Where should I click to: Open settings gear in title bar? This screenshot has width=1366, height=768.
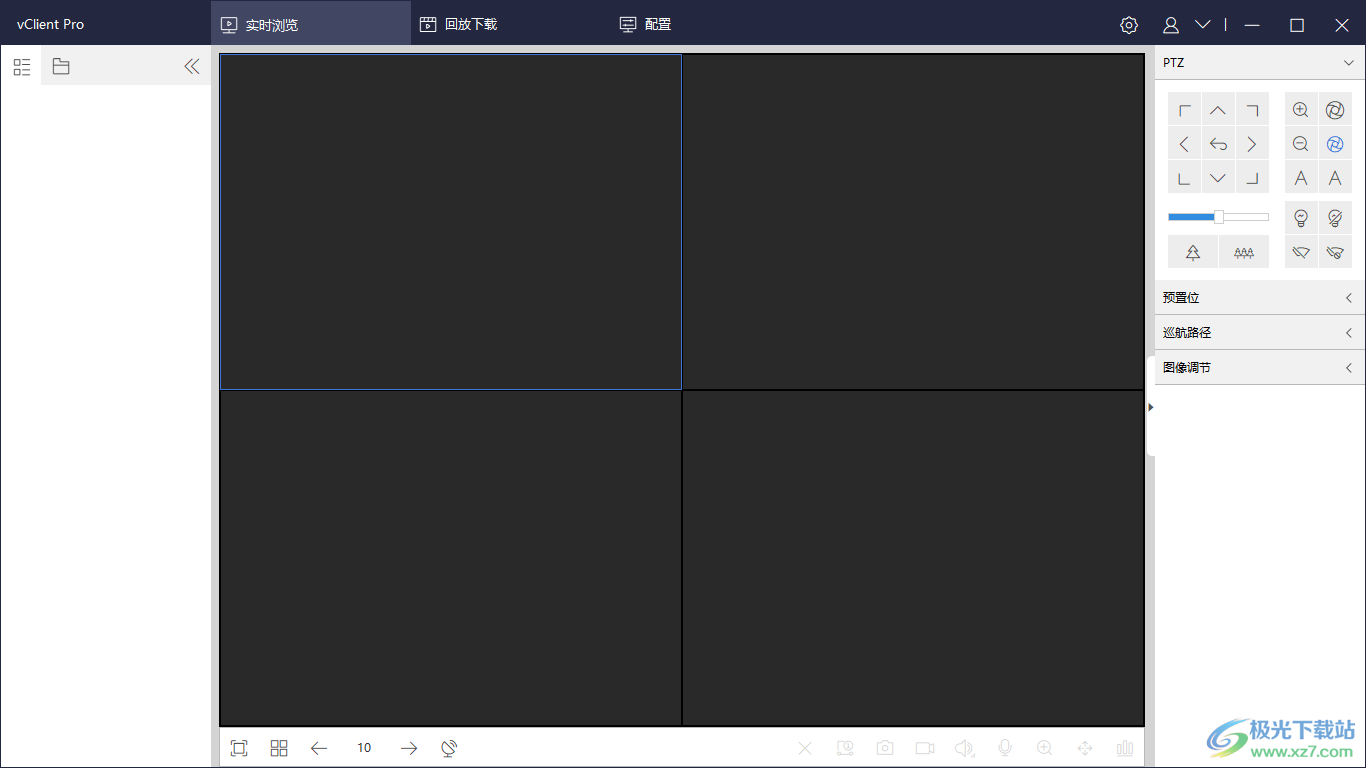[x=1129, y=25]
